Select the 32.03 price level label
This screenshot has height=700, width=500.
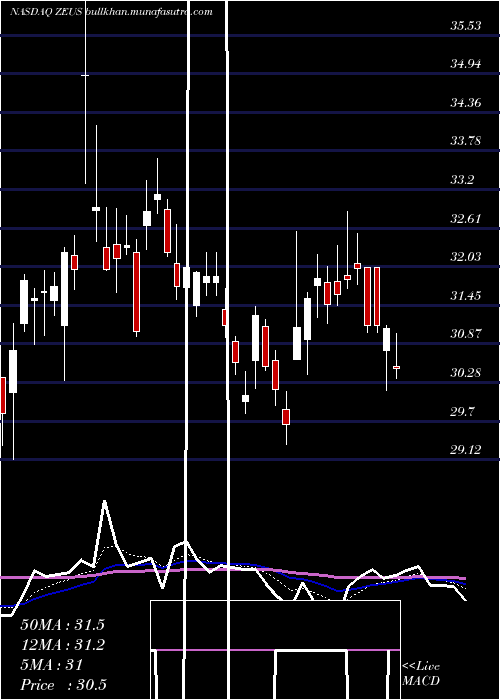tap(466, 257)
